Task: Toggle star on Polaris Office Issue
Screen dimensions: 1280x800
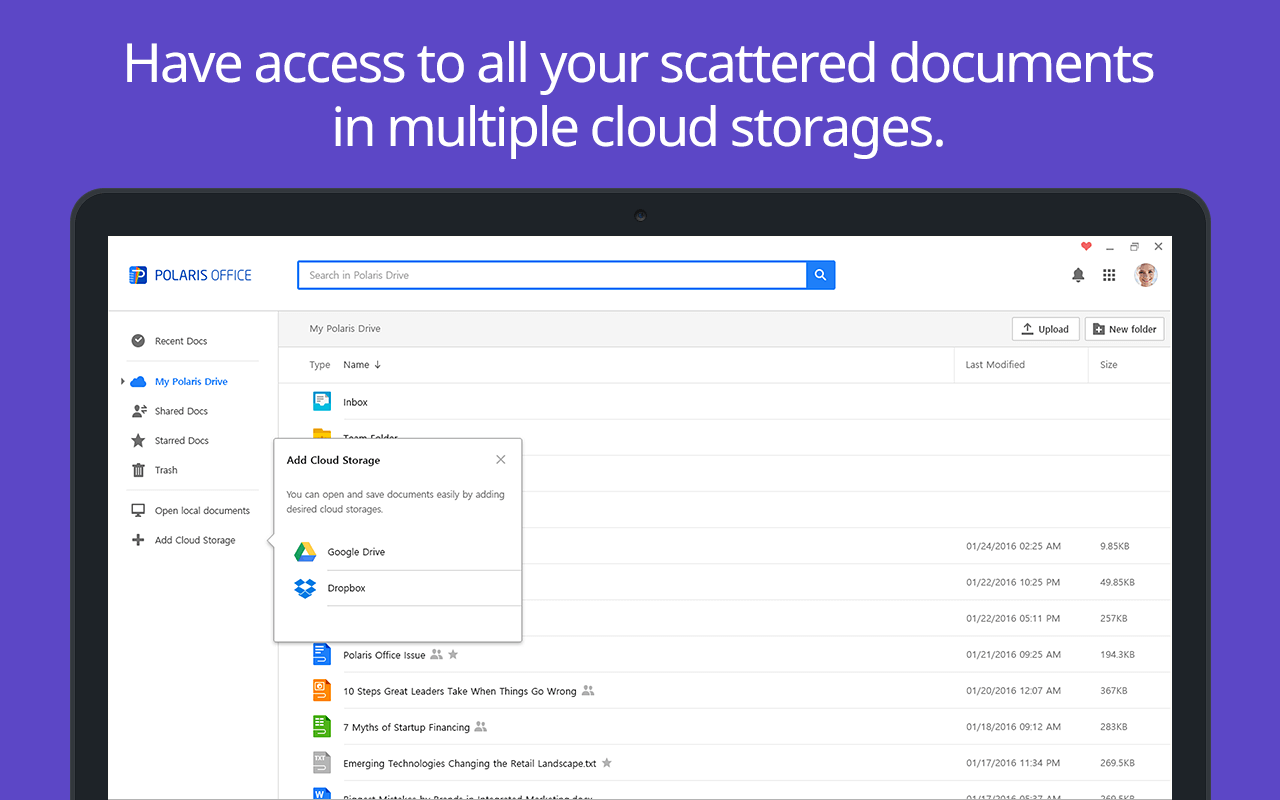Action: (x=453, y=655)
